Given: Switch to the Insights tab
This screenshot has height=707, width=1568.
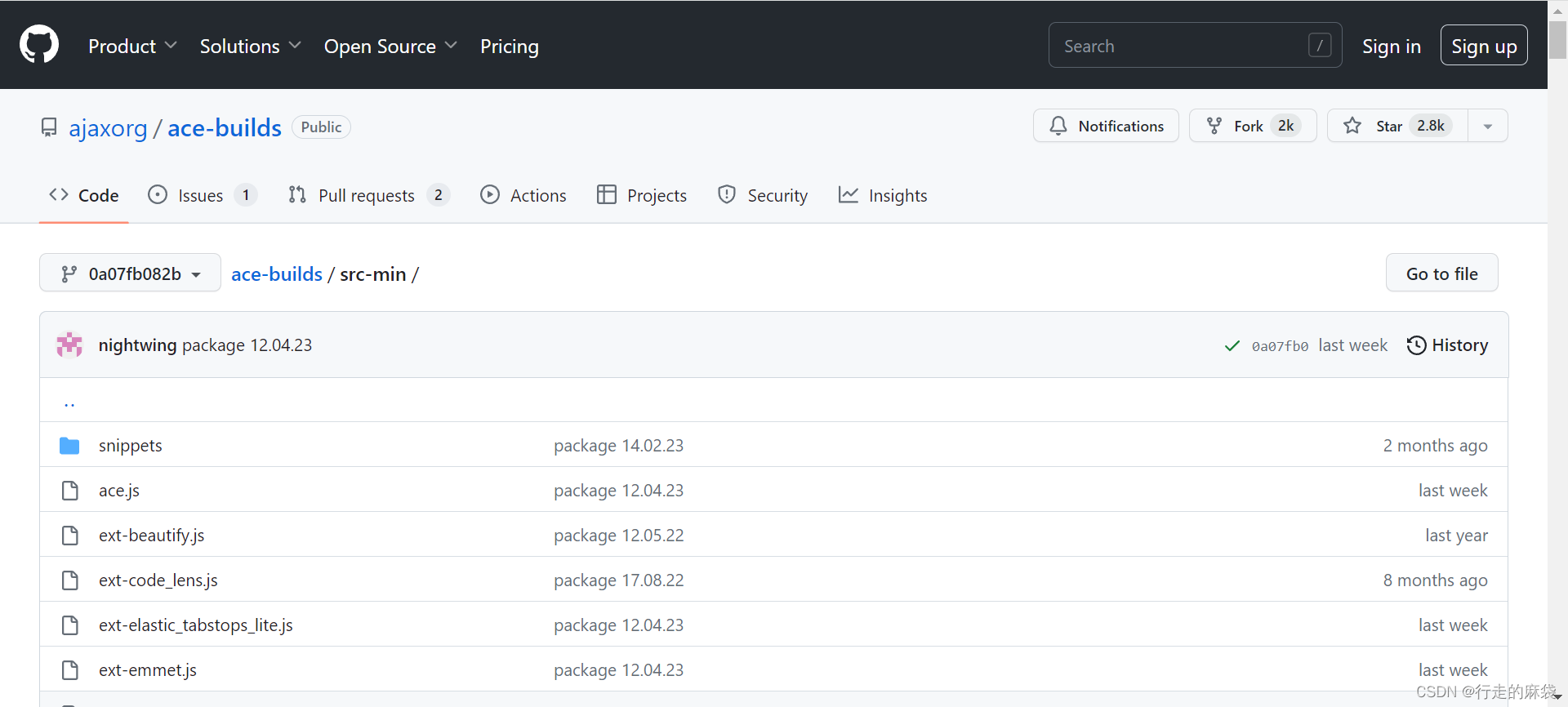Looking at the screenshot, I should (883, 195).
